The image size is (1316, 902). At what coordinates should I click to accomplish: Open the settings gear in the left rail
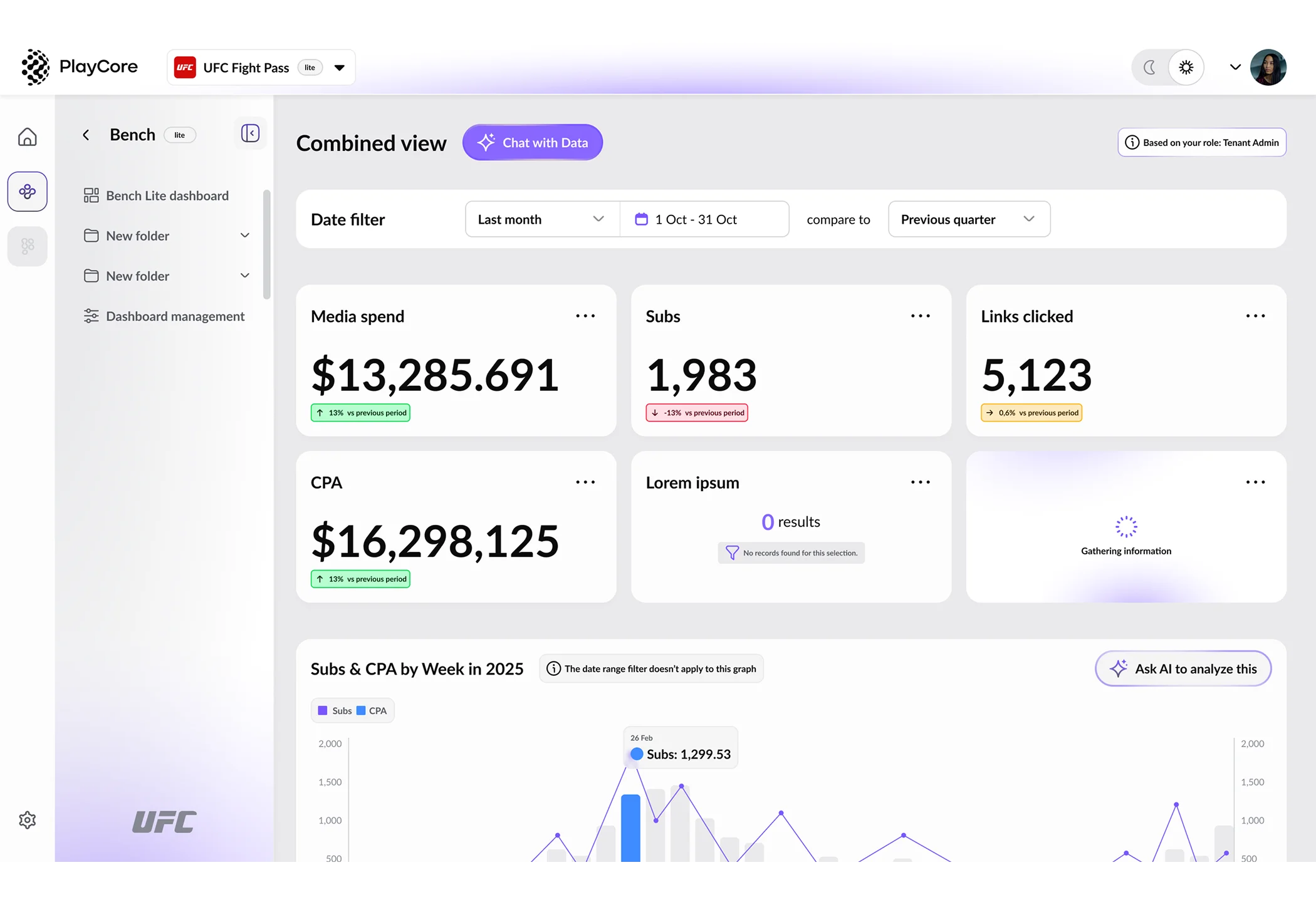click(x=27, y=820)
